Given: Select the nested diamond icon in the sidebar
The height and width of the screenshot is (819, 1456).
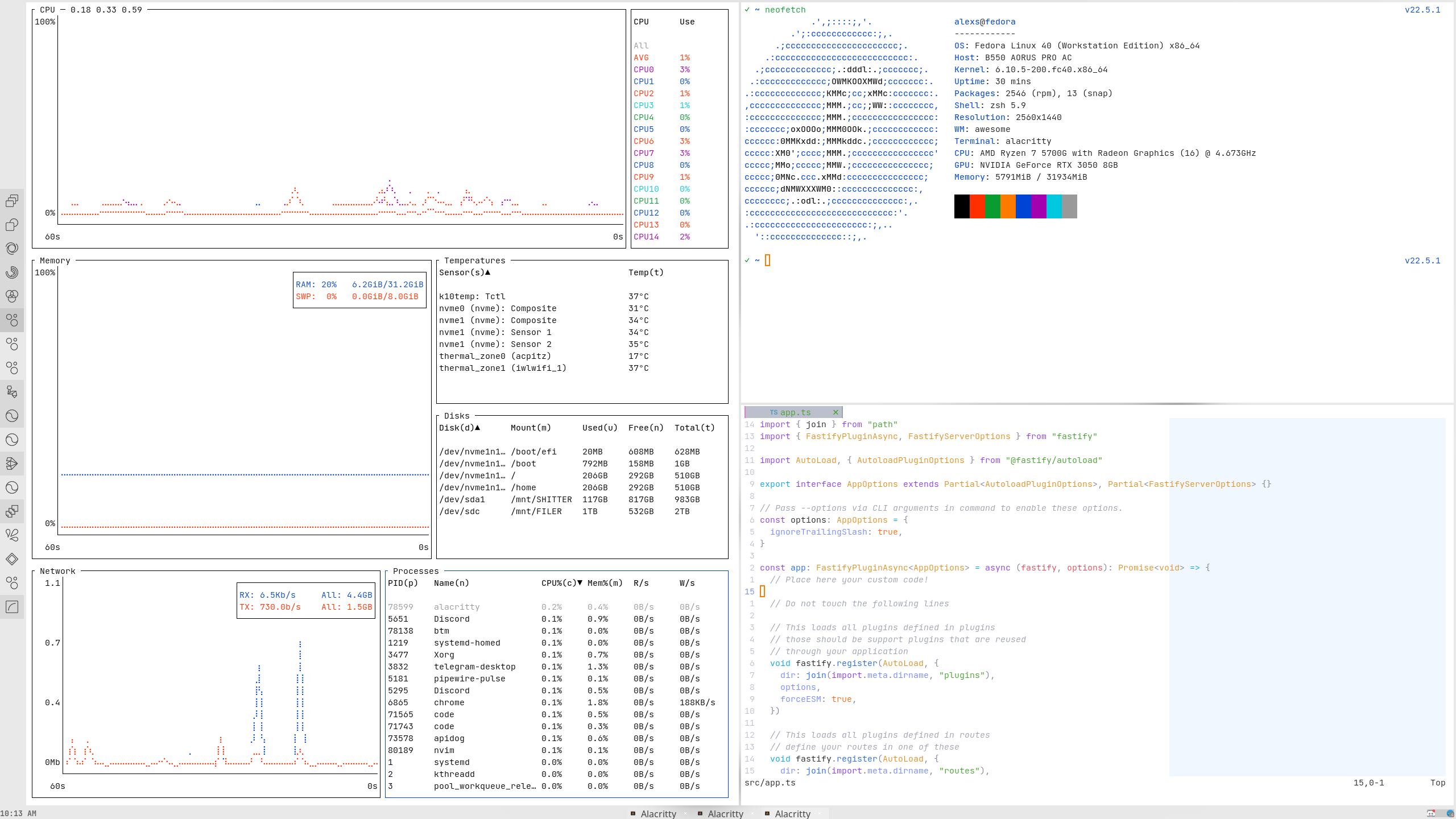Looking at the screenshot, I should [x=12, y=559].
